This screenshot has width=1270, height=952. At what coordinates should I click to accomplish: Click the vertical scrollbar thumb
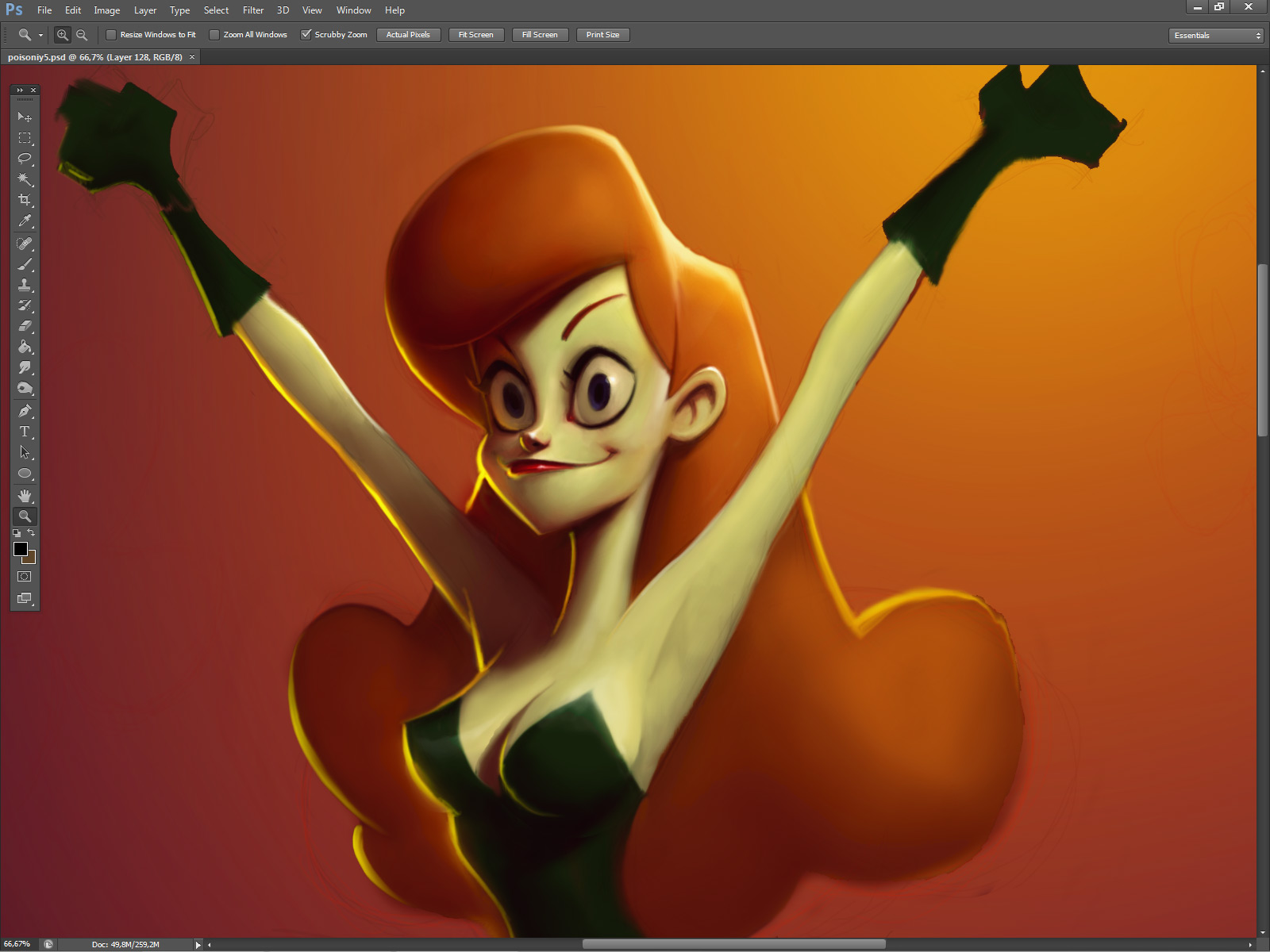coord(1262,350)
